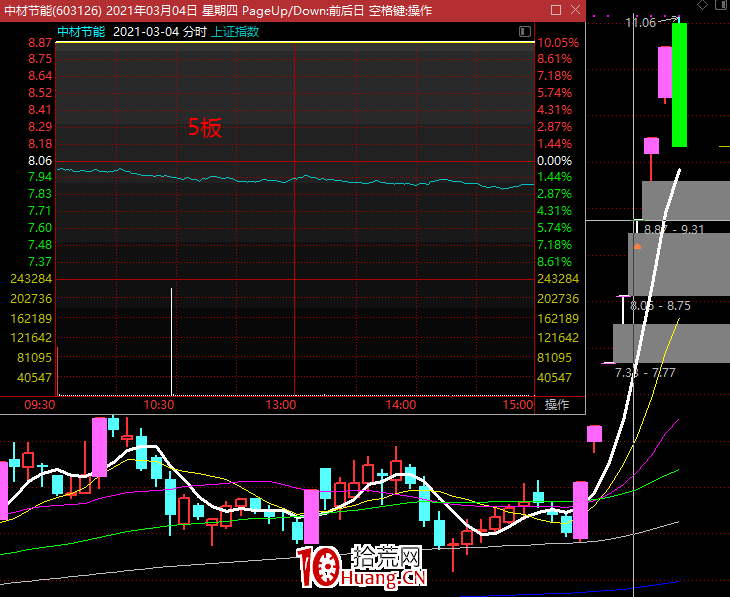Click the tall white volume spike near 10:30
Screen dimensions: 730x597
click(x=171, y=341)
